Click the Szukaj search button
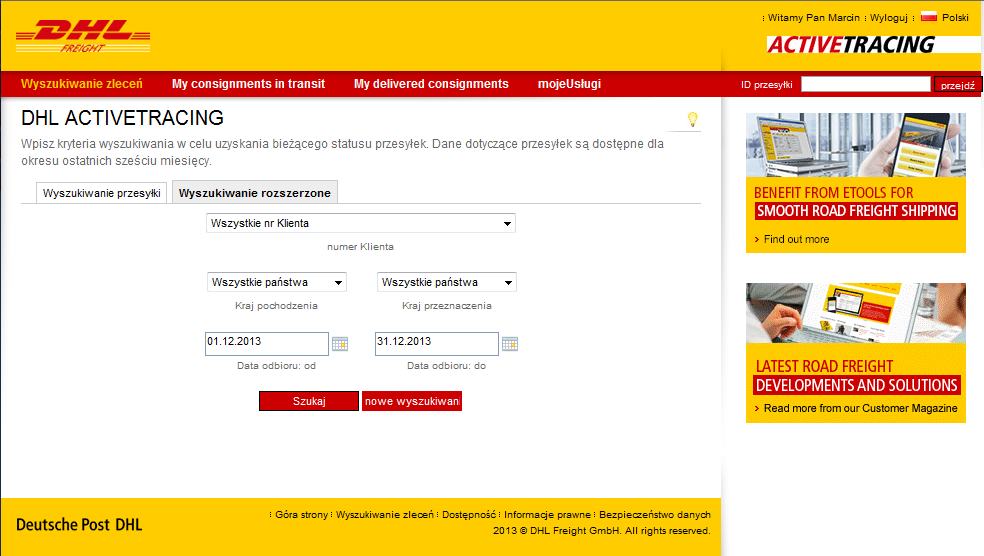984x556 pixels. (x=309, y=401)
